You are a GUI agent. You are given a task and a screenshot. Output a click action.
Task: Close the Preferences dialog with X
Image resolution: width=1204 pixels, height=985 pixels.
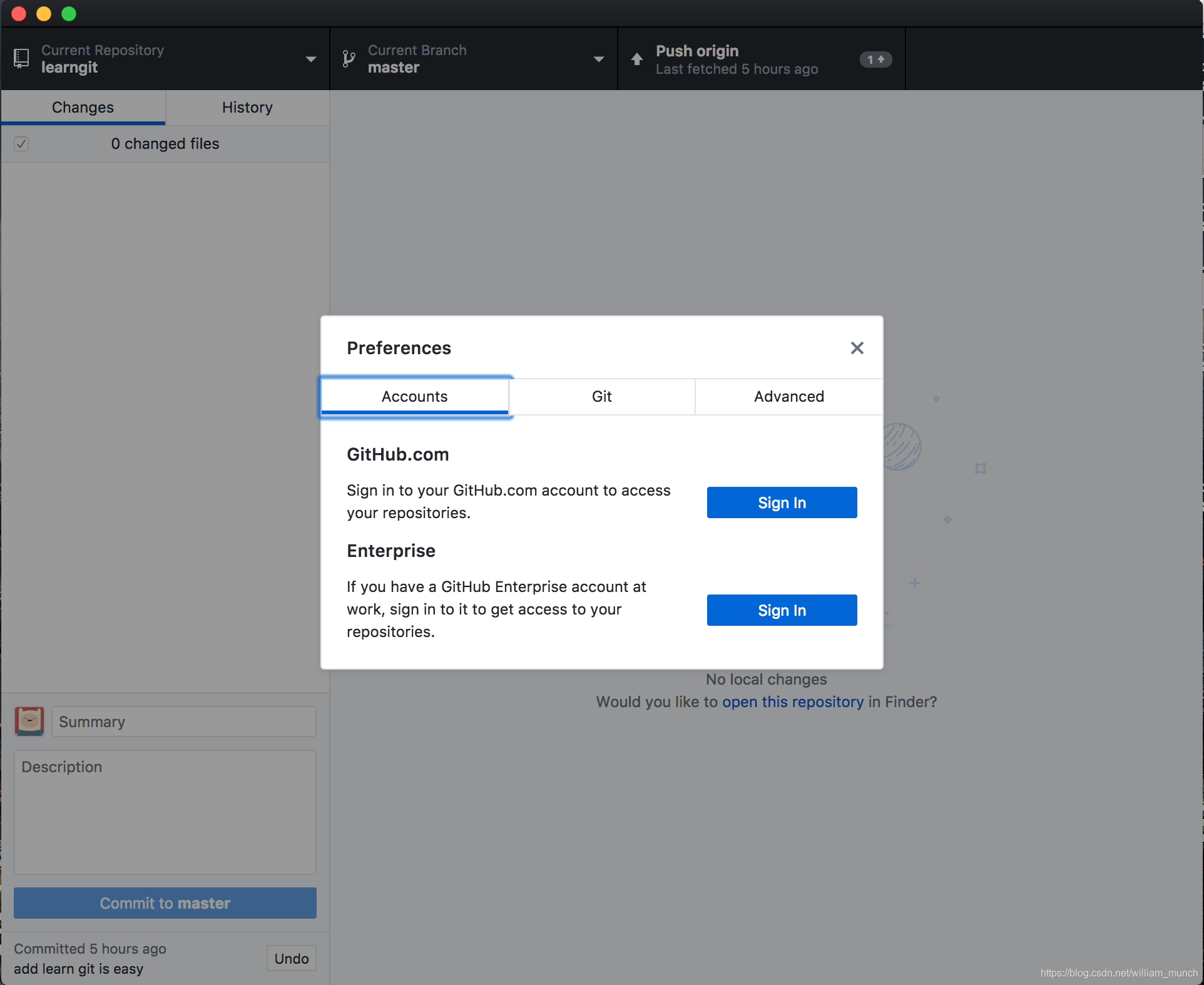pyautogui.click(x=857, y=348)
